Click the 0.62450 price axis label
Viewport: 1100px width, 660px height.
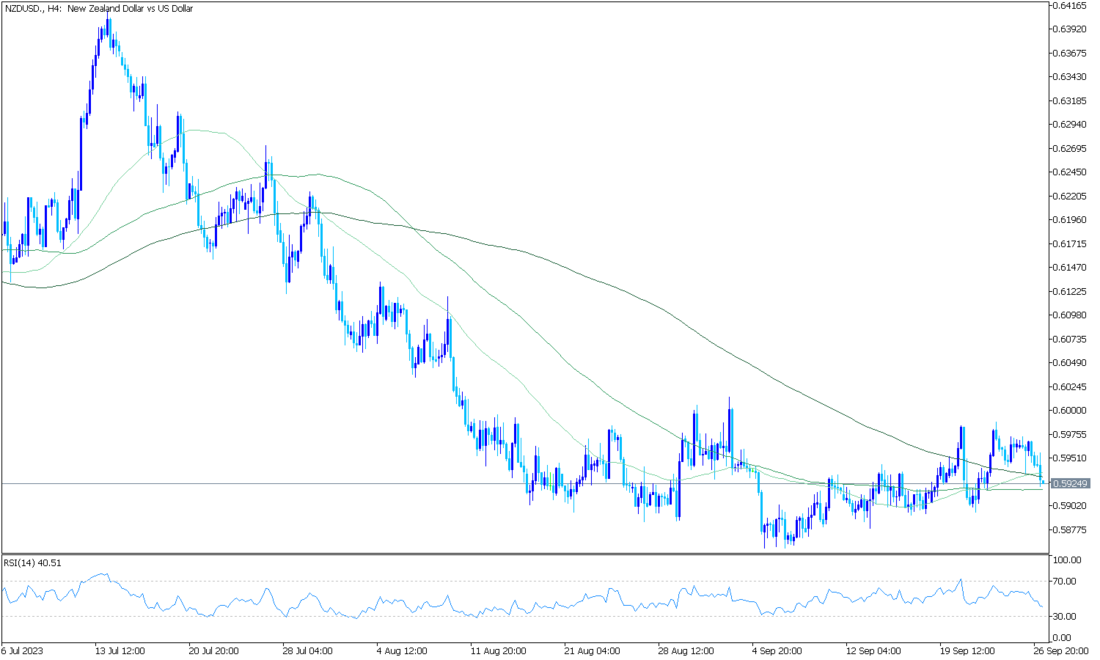(1071, 173)
